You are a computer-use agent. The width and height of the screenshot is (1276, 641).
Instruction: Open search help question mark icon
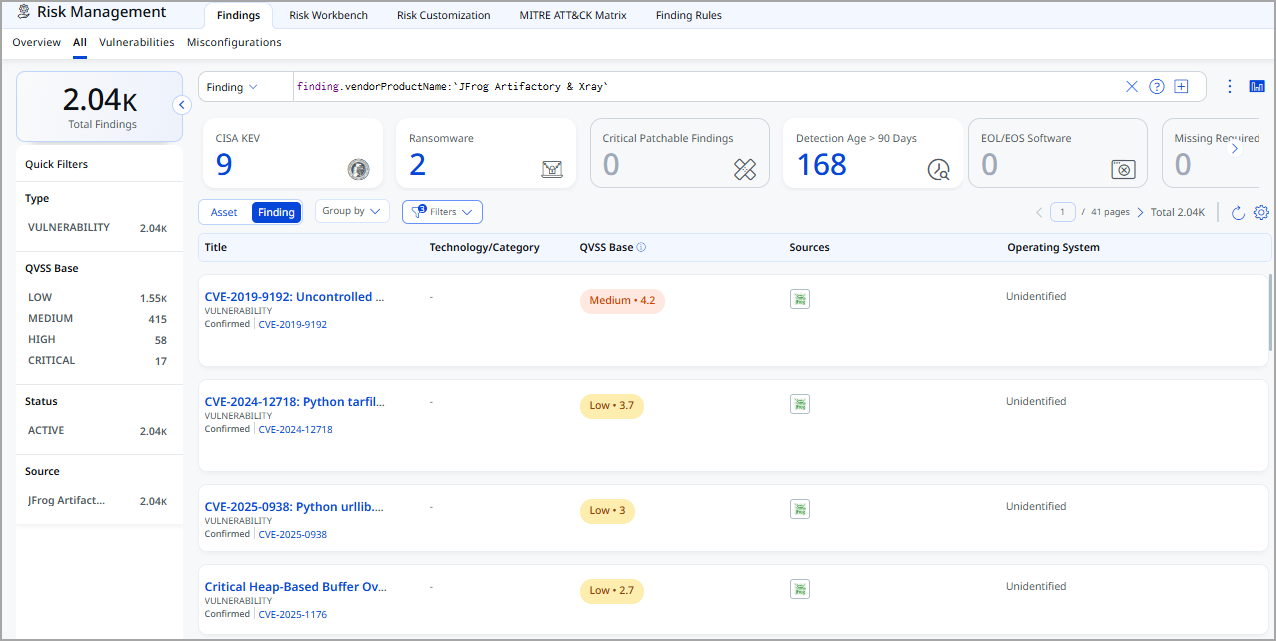pyautogui.click(x=1157, y=87)
